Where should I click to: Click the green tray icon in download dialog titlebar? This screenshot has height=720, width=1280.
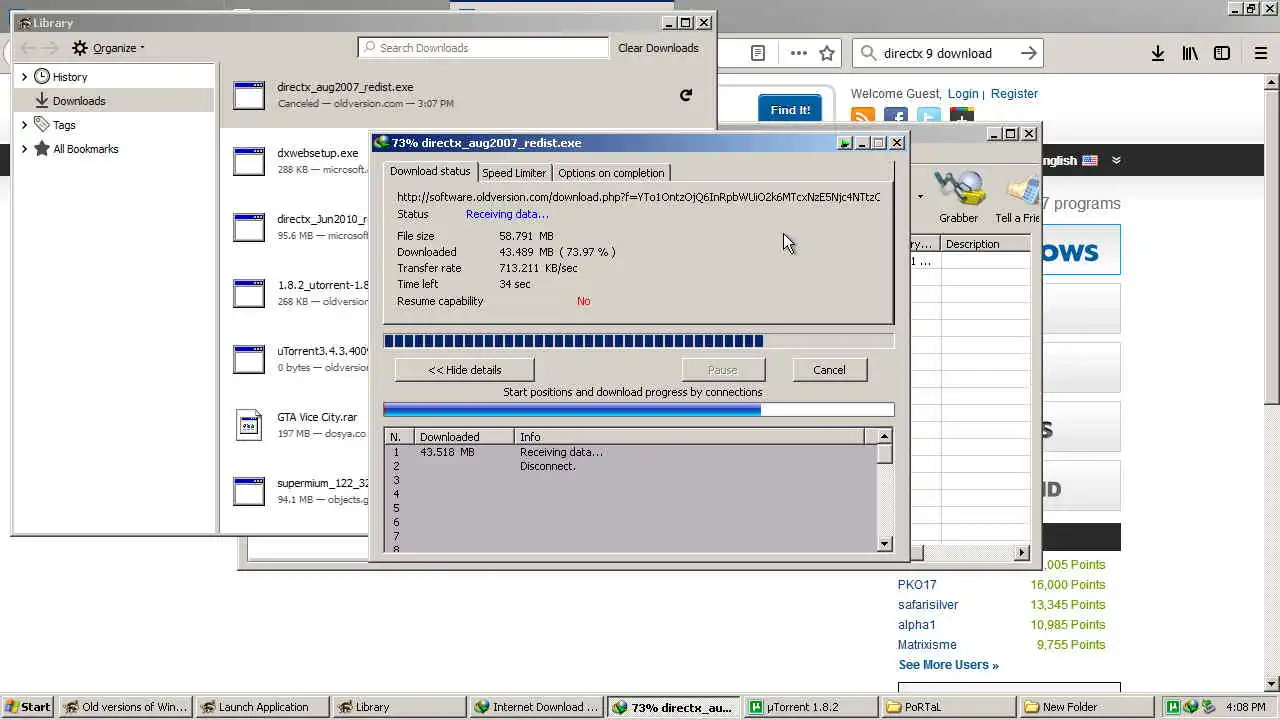coord(845,143)
